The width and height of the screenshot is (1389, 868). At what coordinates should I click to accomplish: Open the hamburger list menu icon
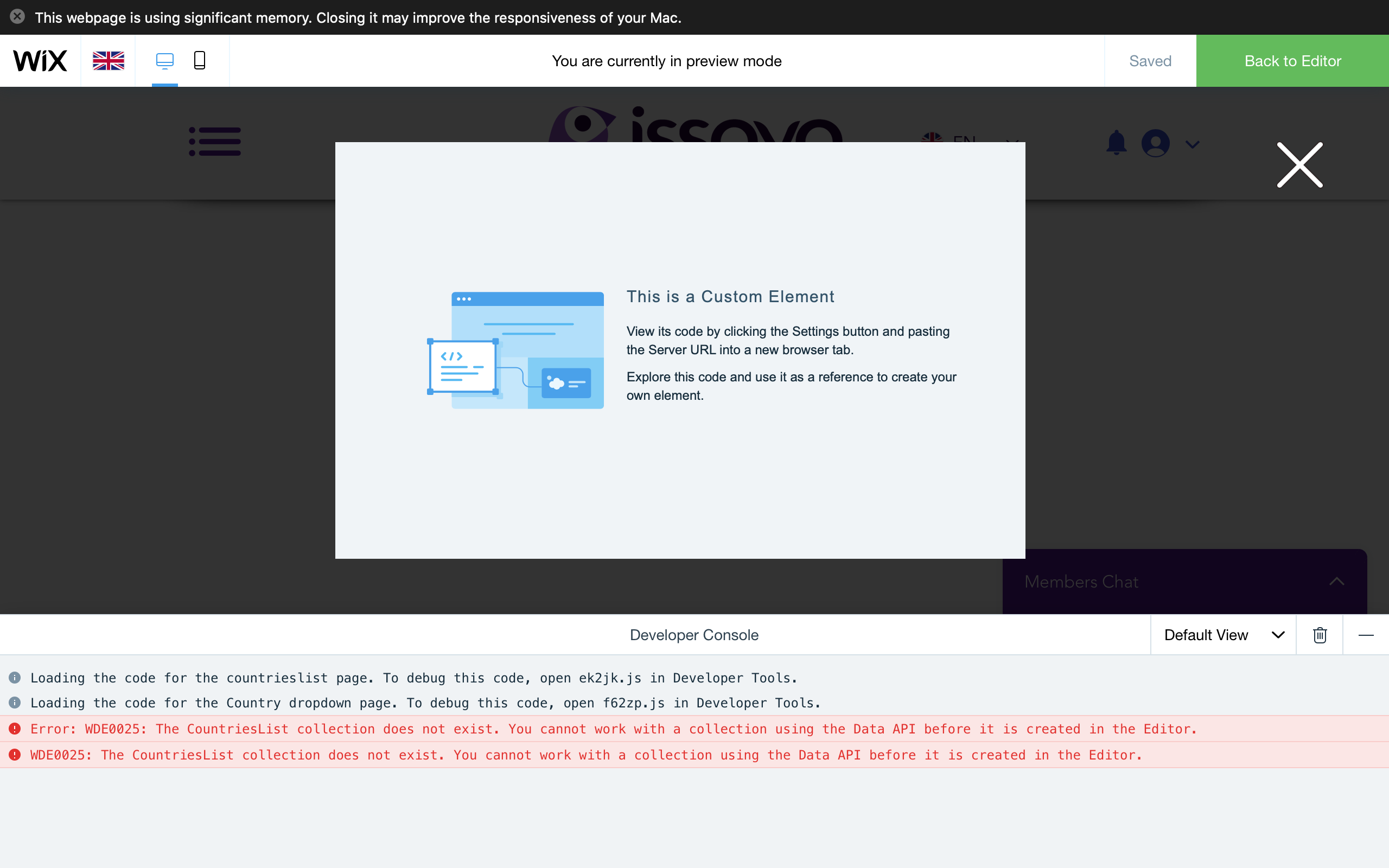click(215, 142)
